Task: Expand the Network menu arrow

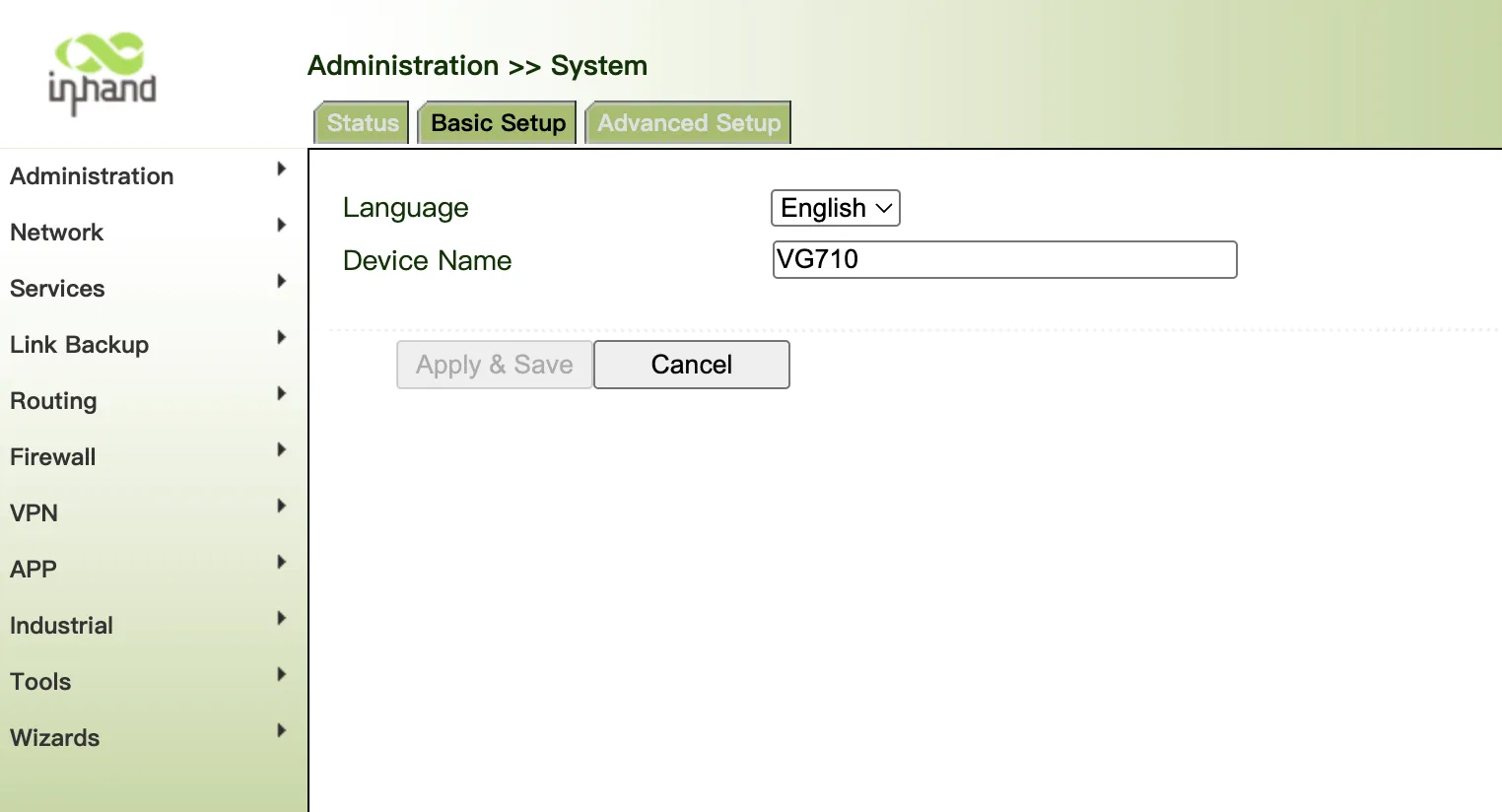Action: click(x=282, y=225)
